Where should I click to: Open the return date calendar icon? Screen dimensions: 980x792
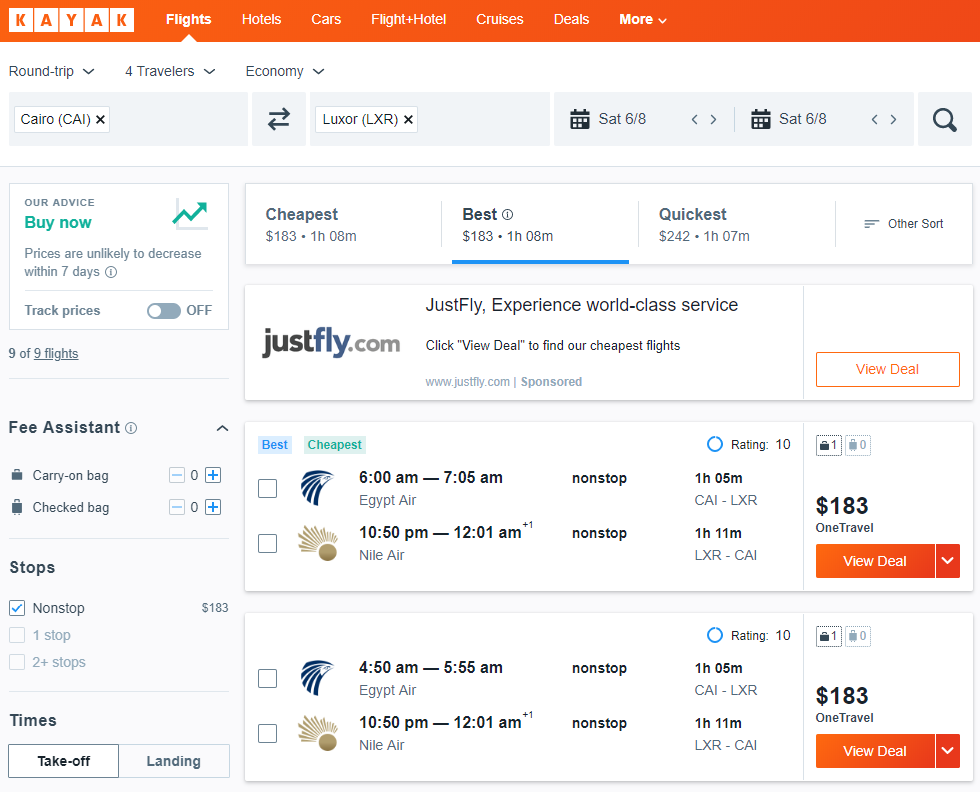pos(761,119)
